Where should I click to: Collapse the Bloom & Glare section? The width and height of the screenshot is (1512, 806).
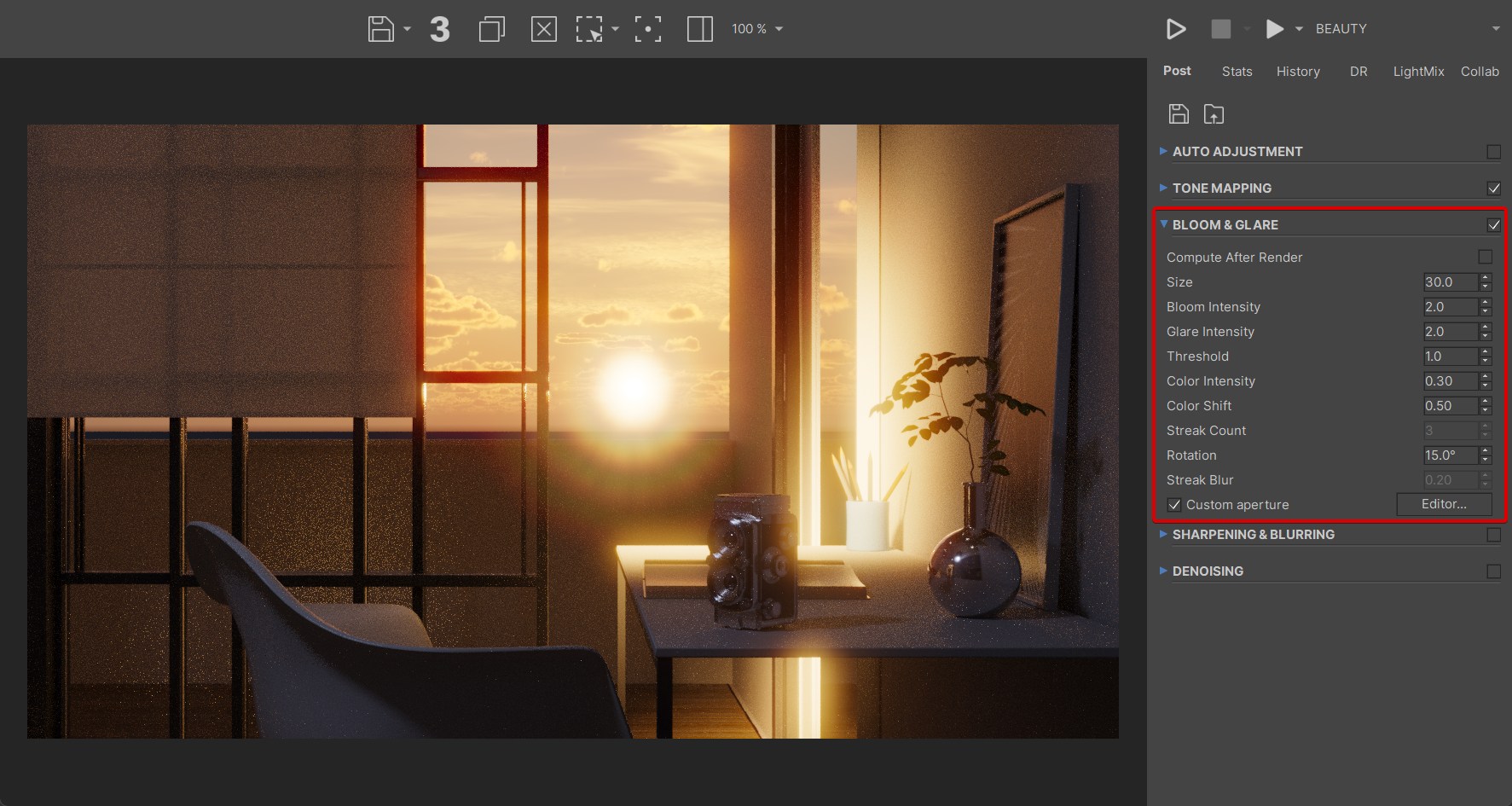click(x=1225, y=225)
